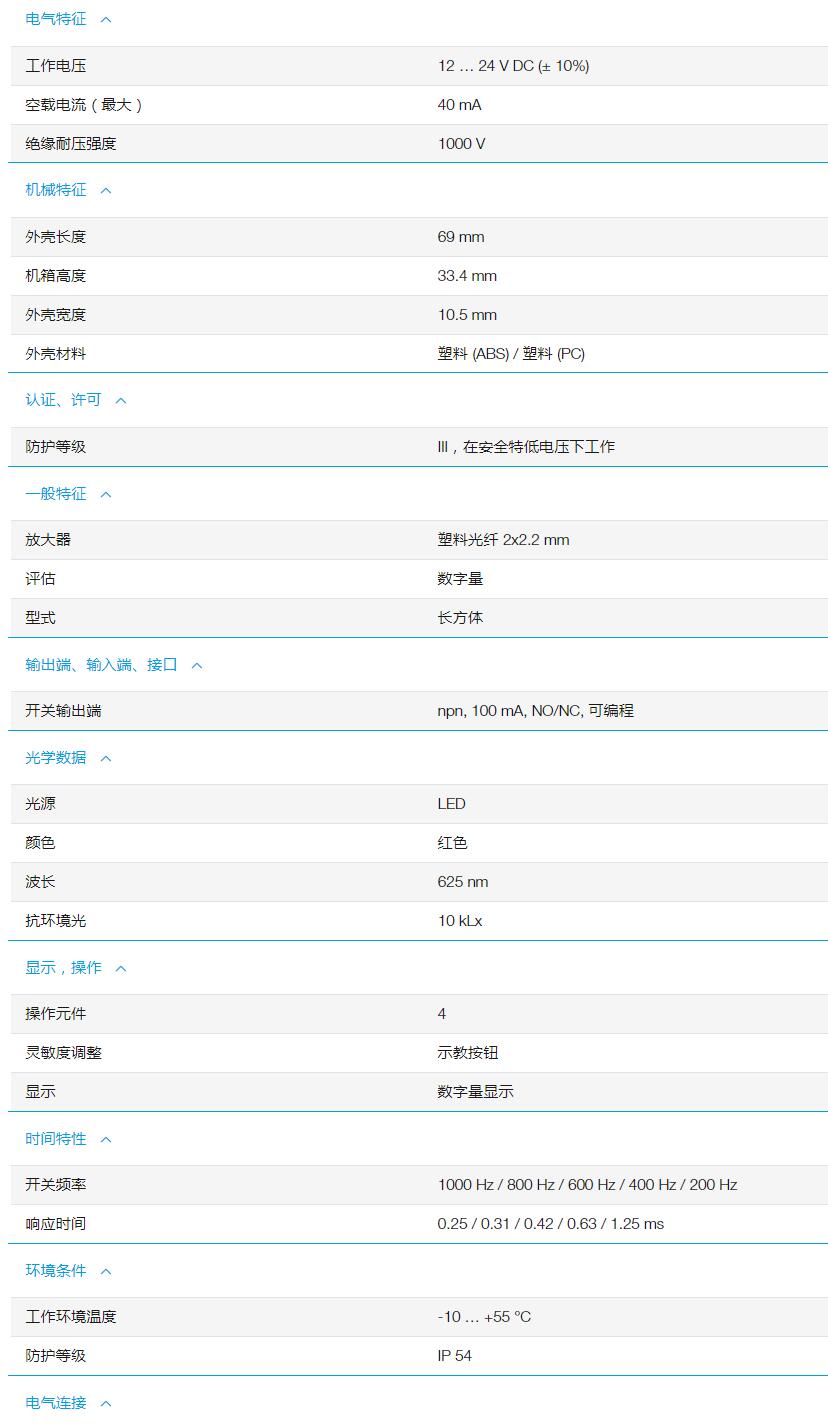Screen dimensions: 828x1428
Task: Click the 外壳材料 specification row
Action: coord(414,353)
